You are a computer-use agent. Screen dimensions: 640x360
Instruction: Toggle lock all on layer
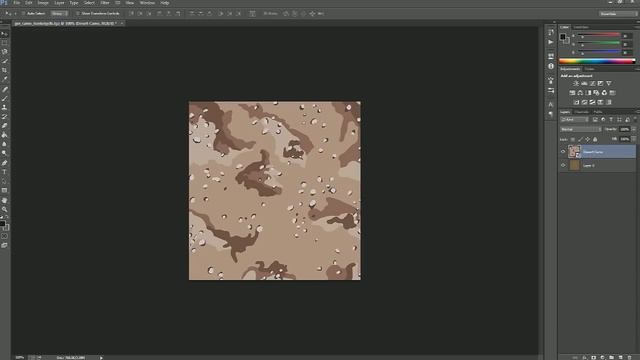(x=595, y=140)
